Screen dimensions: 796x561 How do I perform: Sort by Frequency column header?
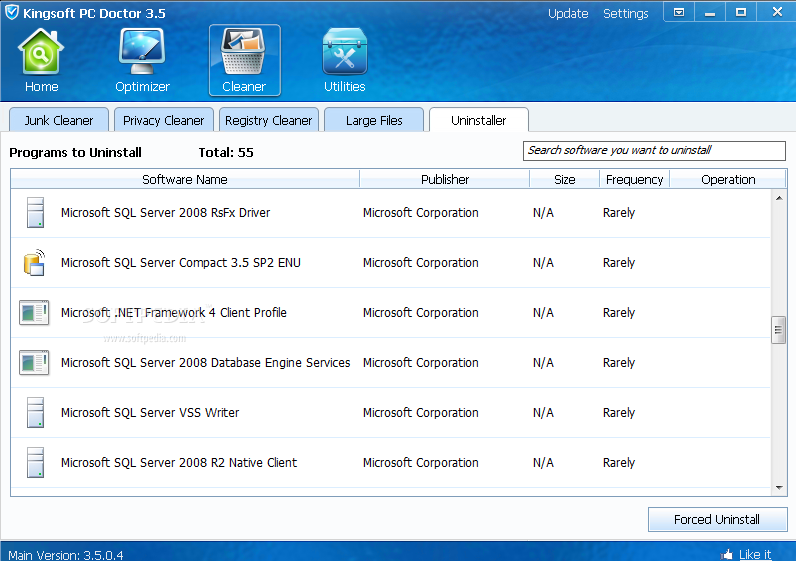point(635,179)
